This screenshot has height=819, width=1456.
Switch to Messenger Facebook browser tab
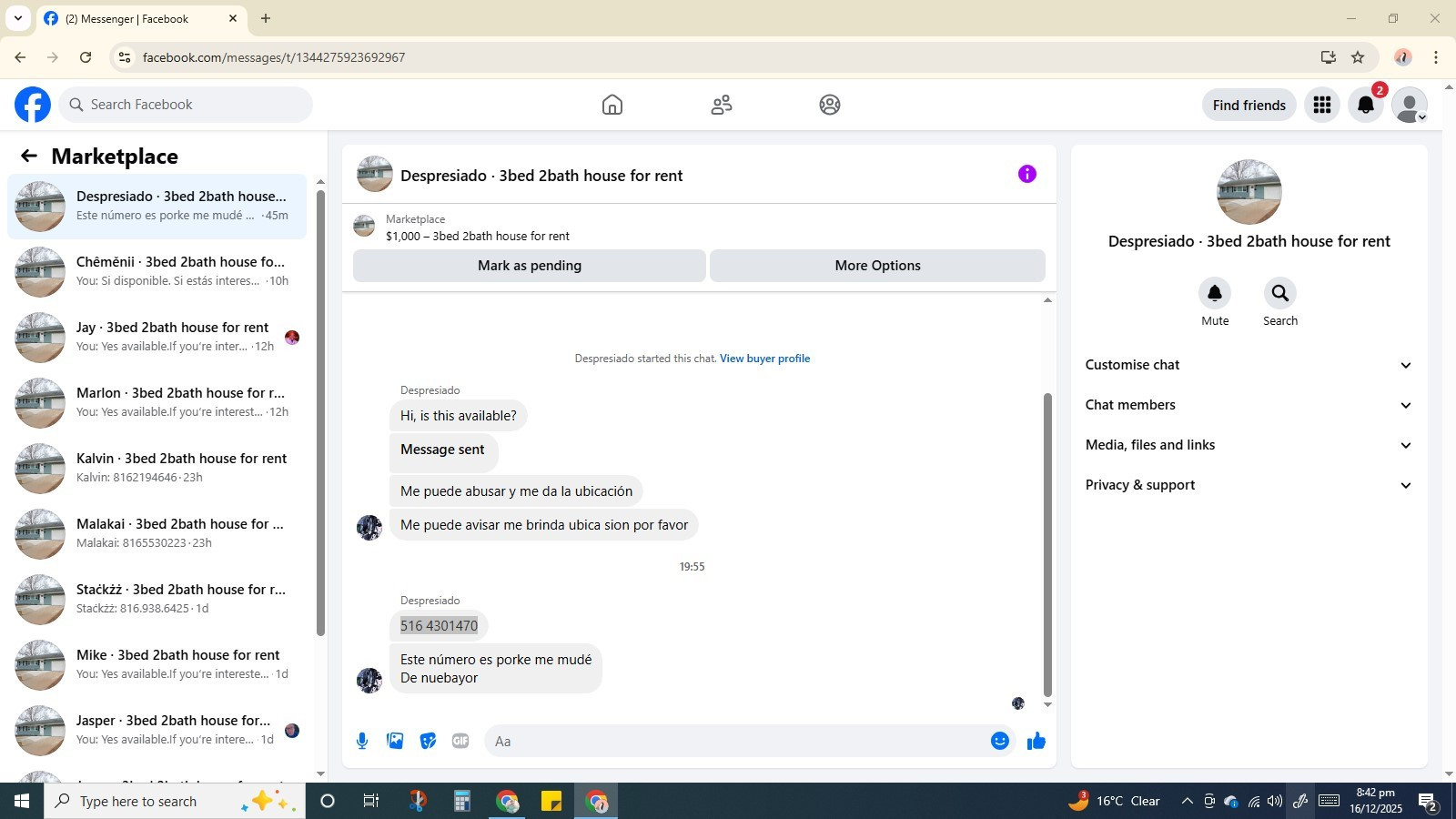pos(141,18)
